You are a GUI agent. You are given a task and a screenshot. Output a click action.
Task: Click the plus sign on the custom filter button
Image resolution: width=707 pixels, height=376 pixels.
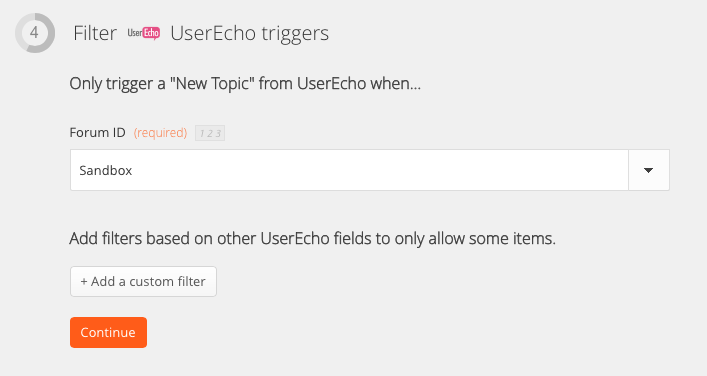[84, 282]
